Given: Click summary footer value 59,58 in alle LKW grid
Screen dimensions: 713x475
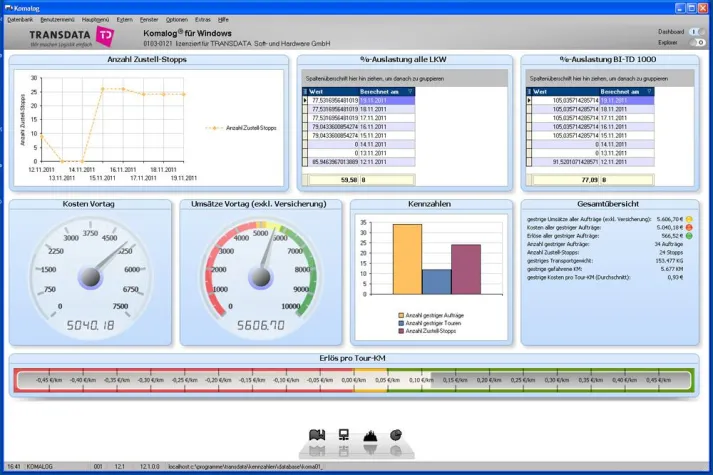Looking at the screenshot, I should click(x=334, y=180).
